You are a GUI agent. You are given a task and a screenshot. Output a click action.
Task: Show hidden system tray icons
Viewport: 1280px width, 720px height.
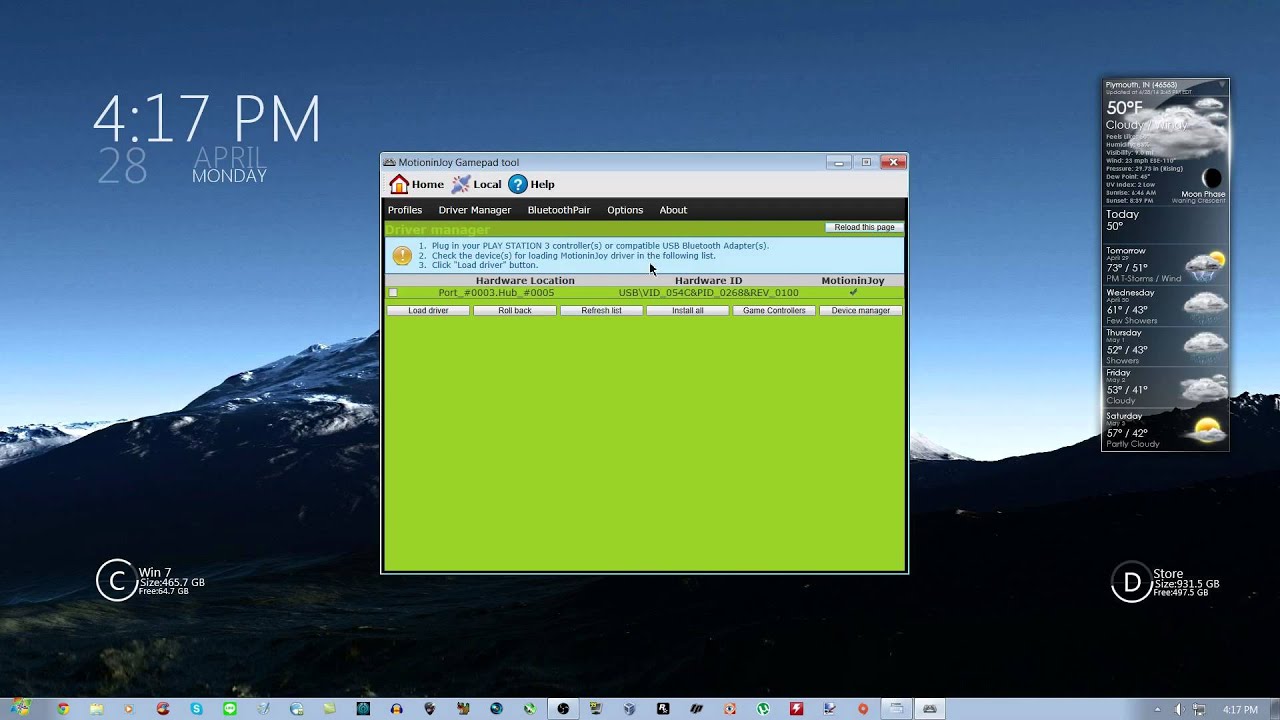[x=1158, y=710]
